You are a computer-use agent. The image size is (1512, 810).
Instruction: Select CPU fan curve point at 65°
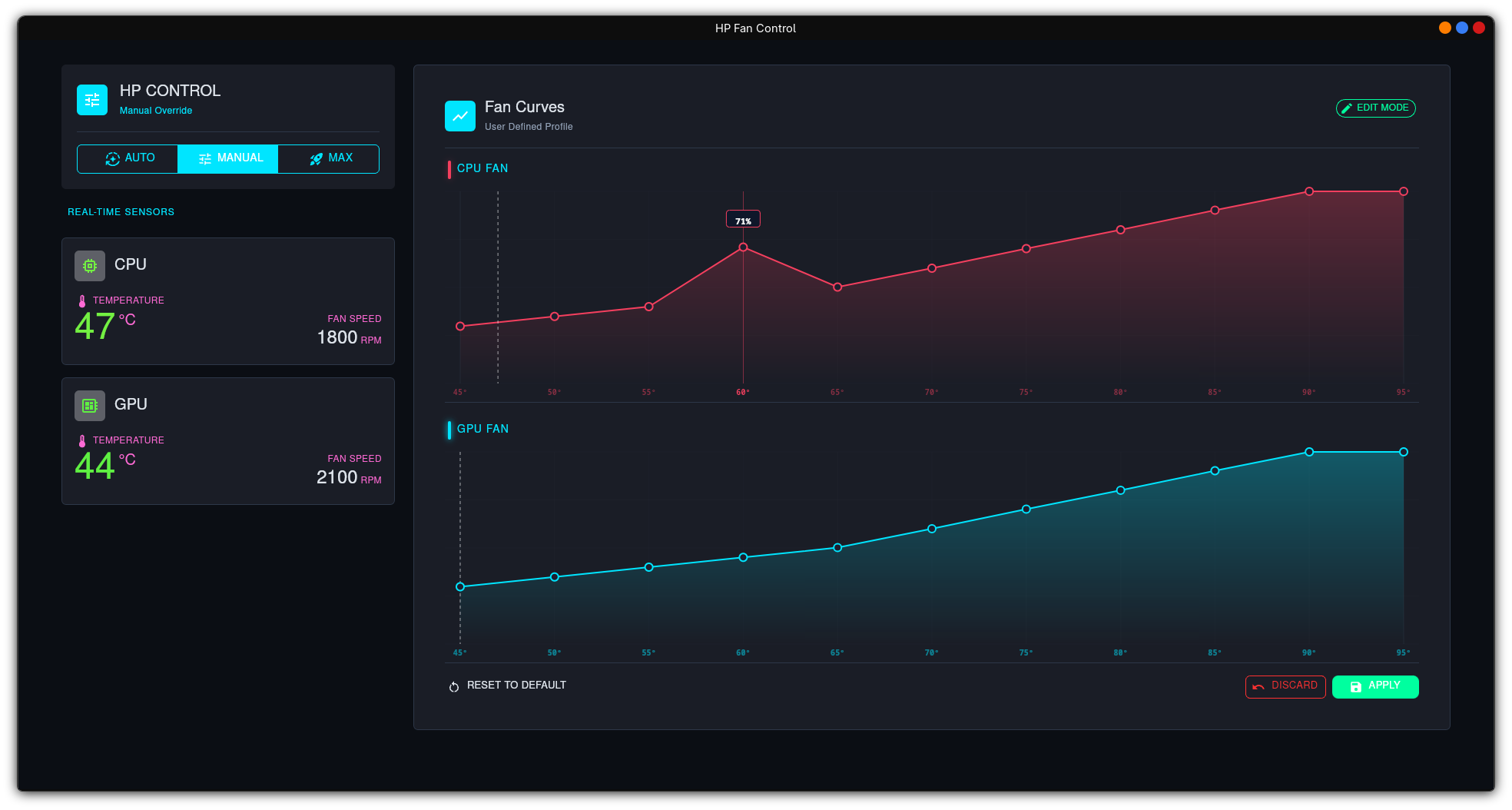coord(837,287)
